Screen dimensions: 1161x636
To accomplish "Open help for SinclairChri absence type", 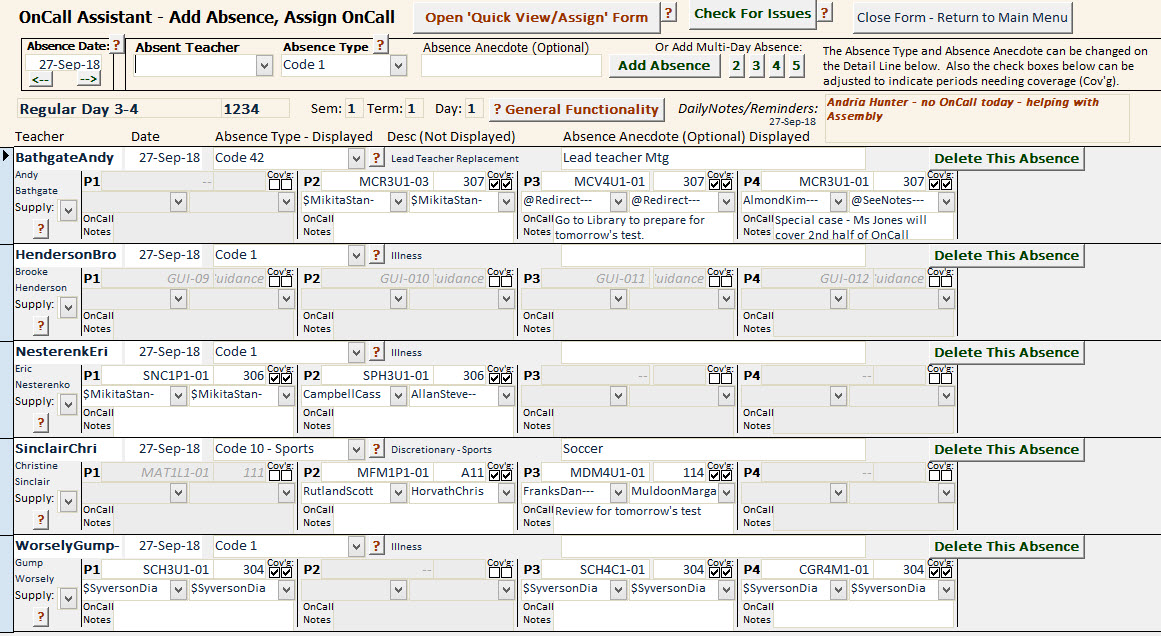I will (x=376, y=449).
